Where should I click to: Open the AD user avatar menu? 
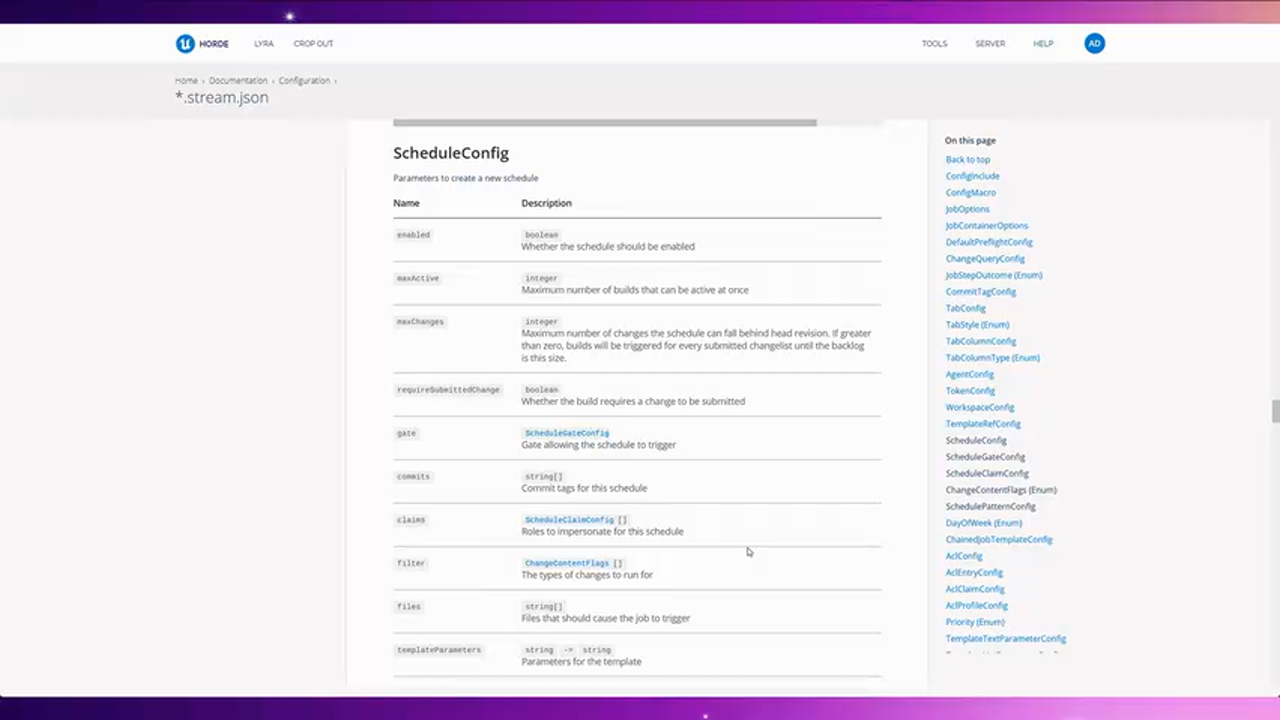click(x=1094, y=43)
